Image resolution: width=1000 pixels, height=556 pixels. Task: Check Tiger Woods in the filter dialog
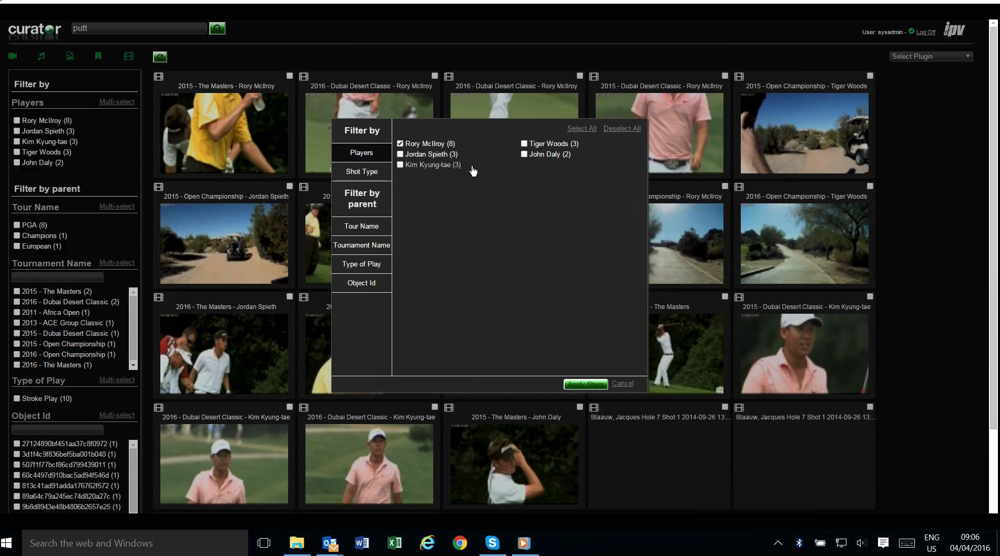pyautogui.click(x=524, y=144)
